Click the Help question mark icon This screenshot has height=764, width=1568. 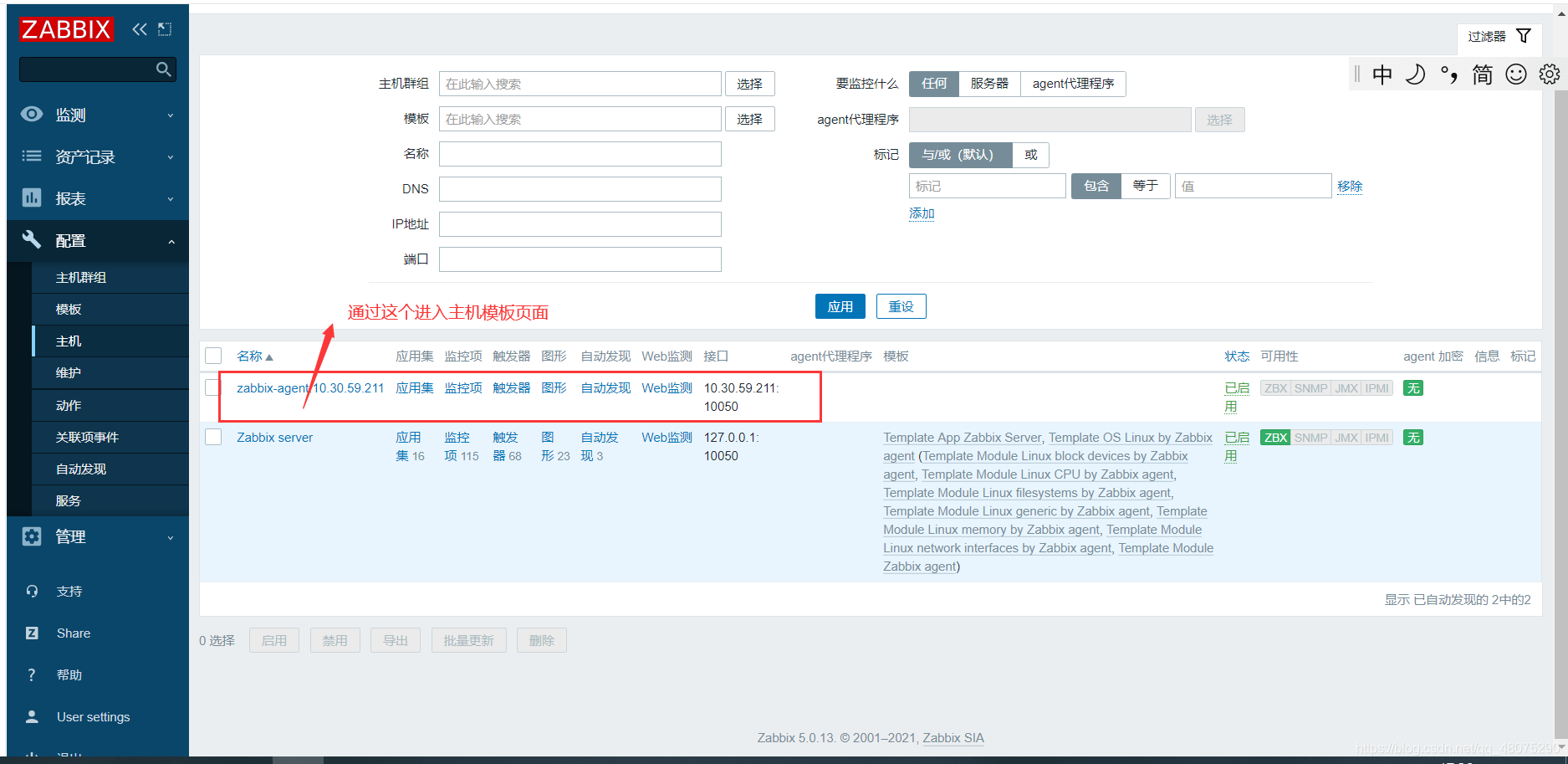(32, 674)
